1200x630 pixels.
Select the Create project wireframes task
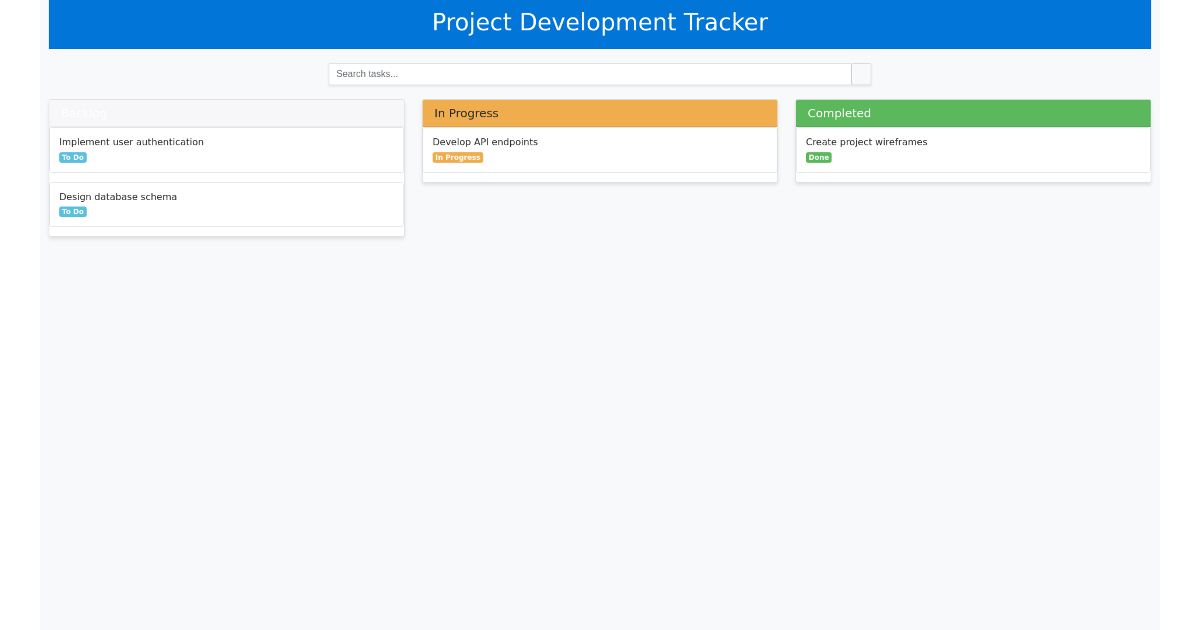tap(866, 142)
